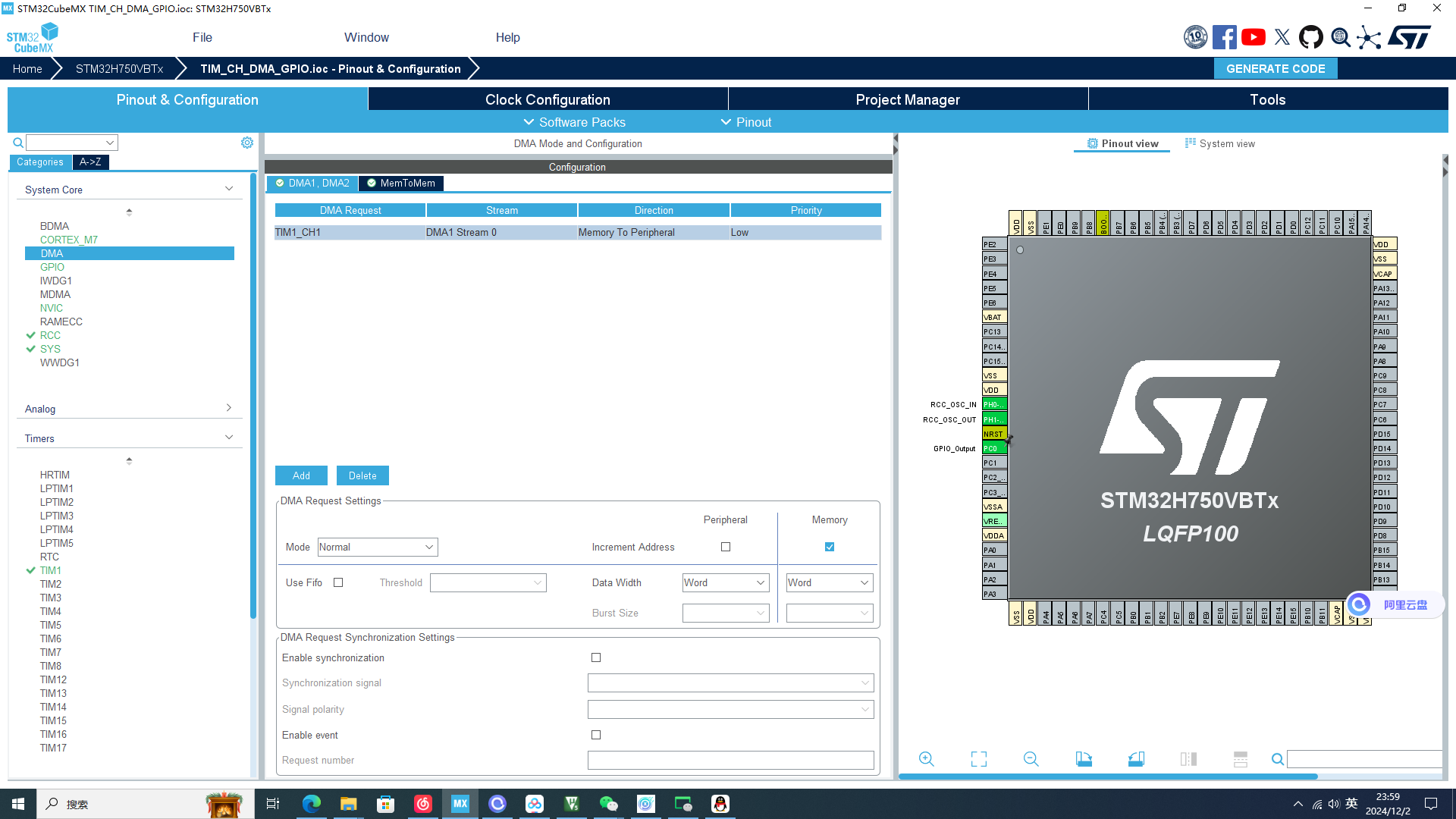Open the File menu
The height and width of the screenshot is (819, 1456).
click(202, 37)
